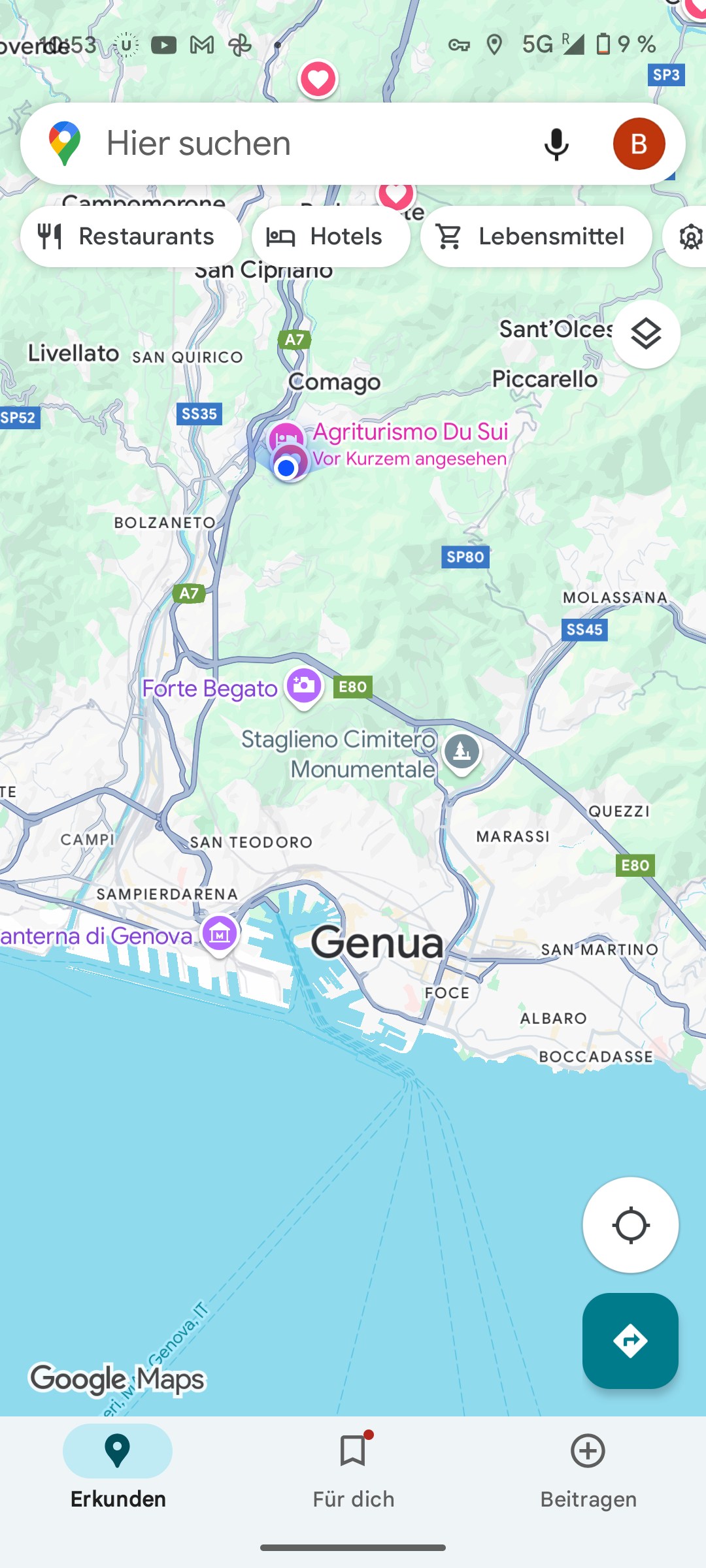706x1568 pixels.
Task: Switch to the Für dich tab
Action: click(x=353, y=1470)
